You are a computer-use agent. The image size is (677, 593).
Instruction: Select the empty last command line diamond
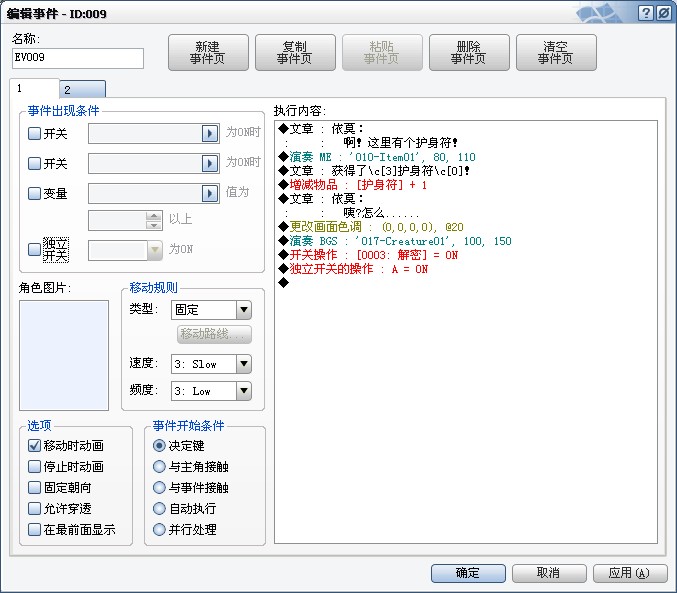click(x=283, y=283)
